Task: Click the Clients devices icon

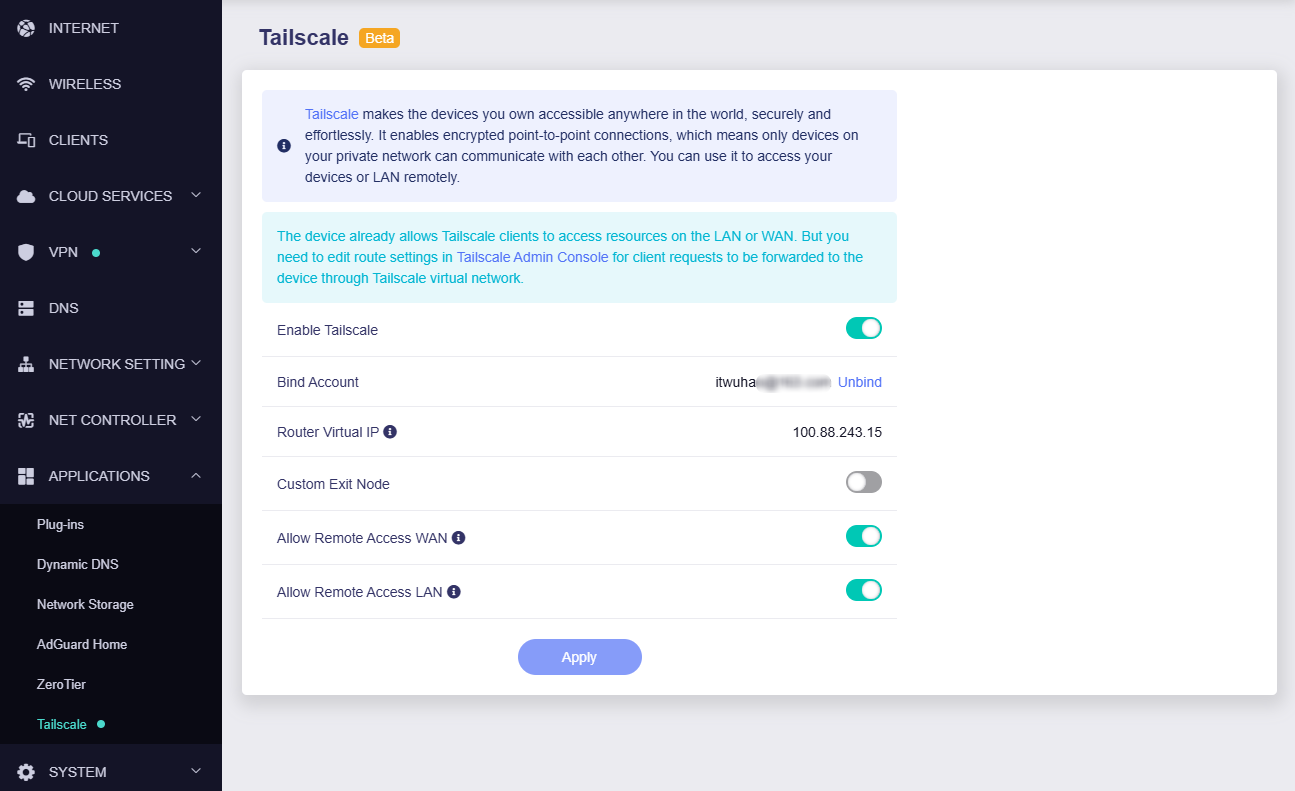Action: coord(26,140)
